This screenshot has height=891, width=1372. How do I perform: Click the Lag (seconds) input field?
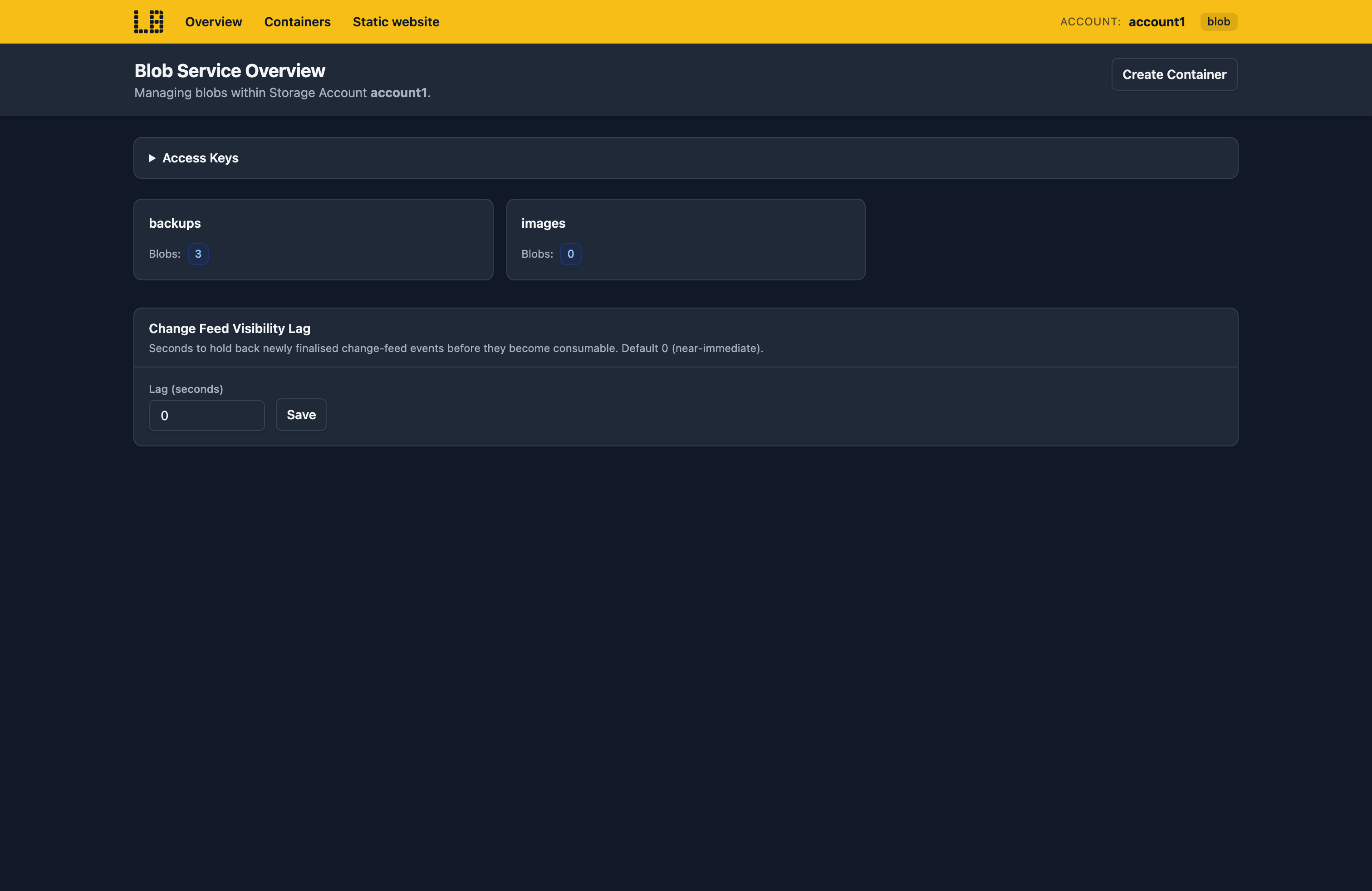click(x=206, y=416)
